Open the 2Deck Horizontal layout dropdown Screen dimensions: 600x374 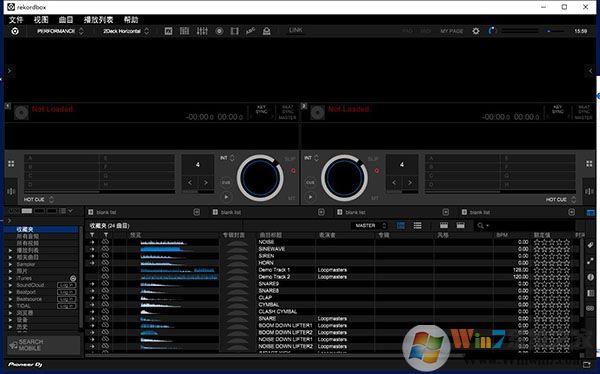126,31
